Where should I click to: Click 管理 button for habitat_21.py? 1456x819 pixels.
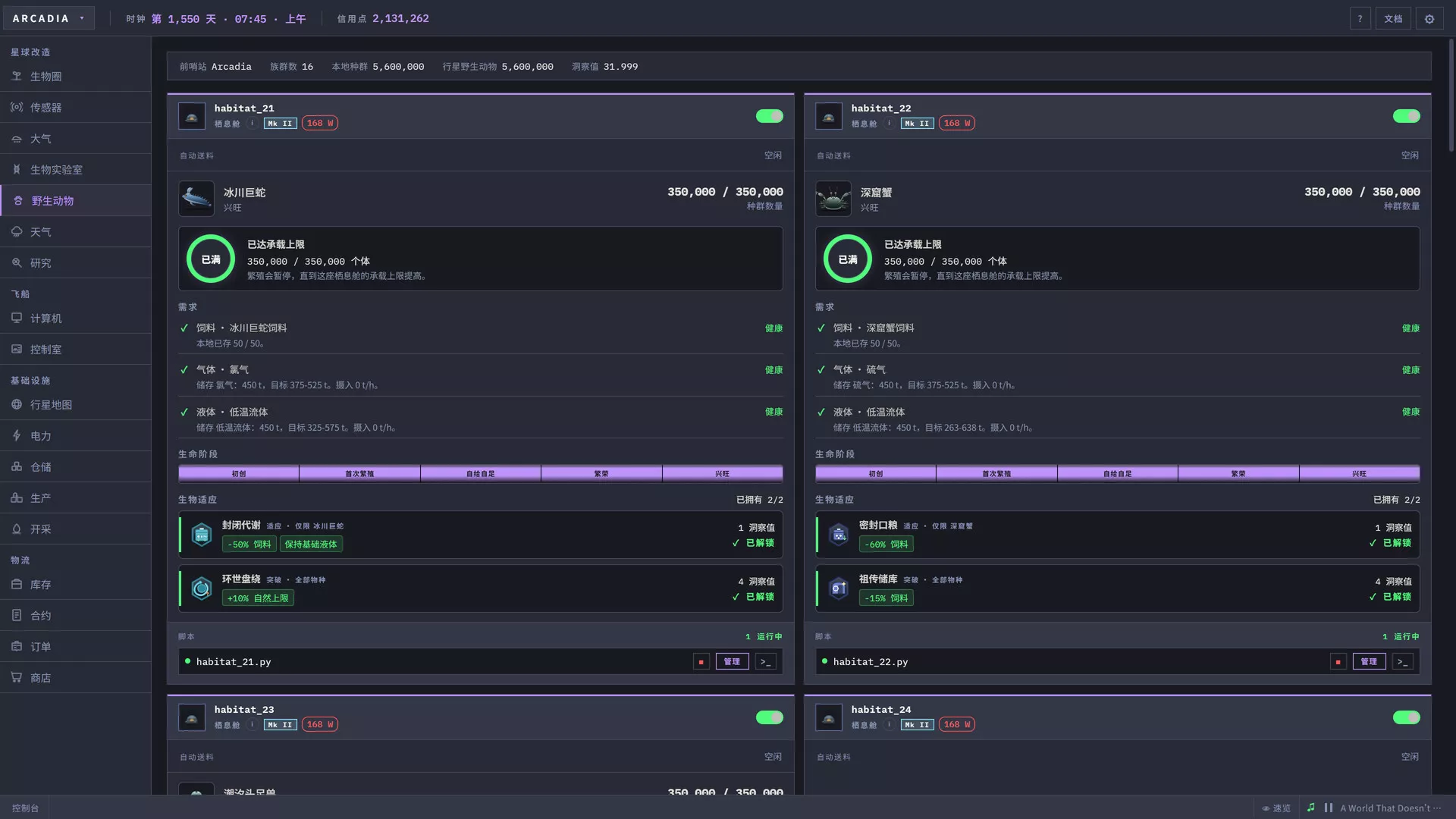(x=732, y=662)
